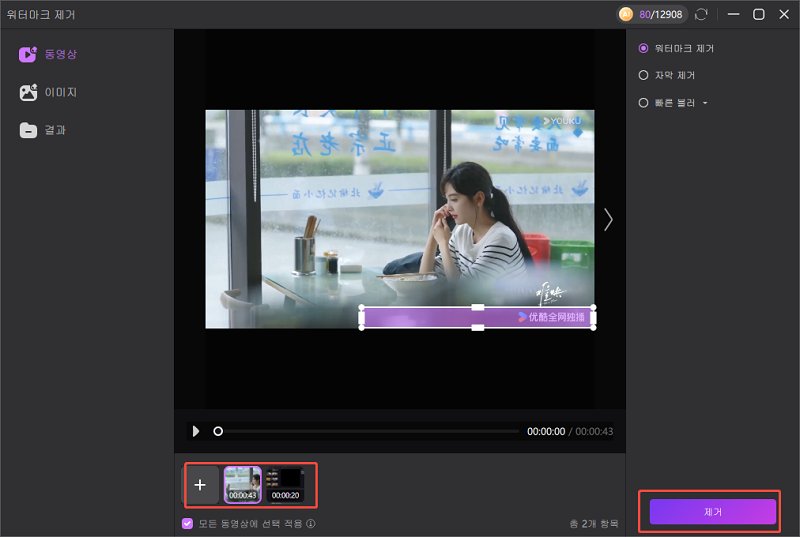Expand the 빠른 블러 dropdown arrow
The height and width of the screenshot is (537, 800).
coord(705,103)
